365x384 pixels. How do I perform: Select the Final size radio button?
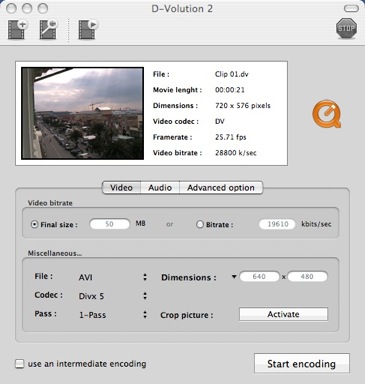pos(34,224)
